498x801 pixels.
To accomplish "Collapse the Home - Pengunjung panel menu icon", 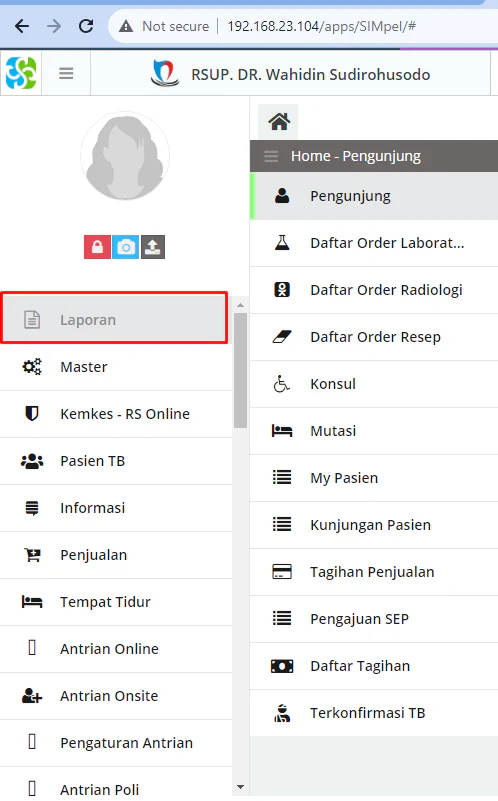I will pyautogui.click(x=271, y=156).
